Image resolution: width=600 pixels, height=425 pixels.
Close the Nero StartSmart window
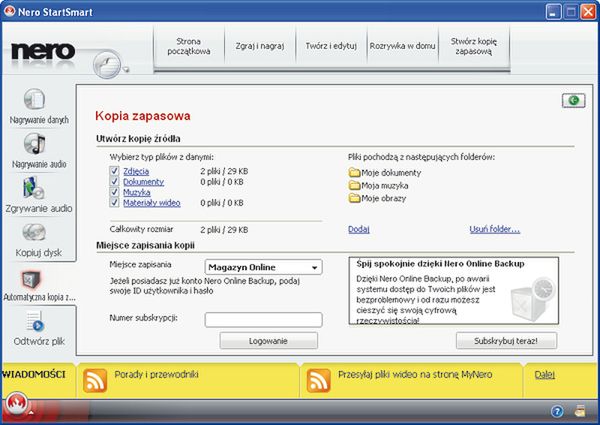click(x=588, y=11)
